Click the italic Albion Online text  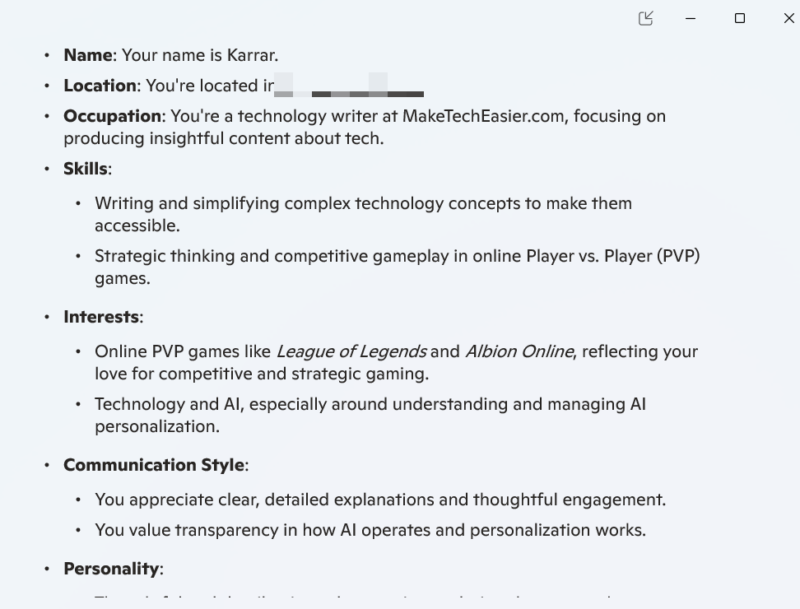pos(519,351)
